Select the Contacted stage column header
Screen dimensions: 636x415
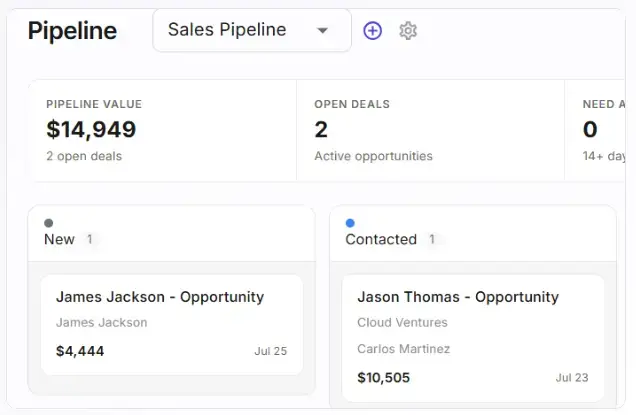(473, 234)
